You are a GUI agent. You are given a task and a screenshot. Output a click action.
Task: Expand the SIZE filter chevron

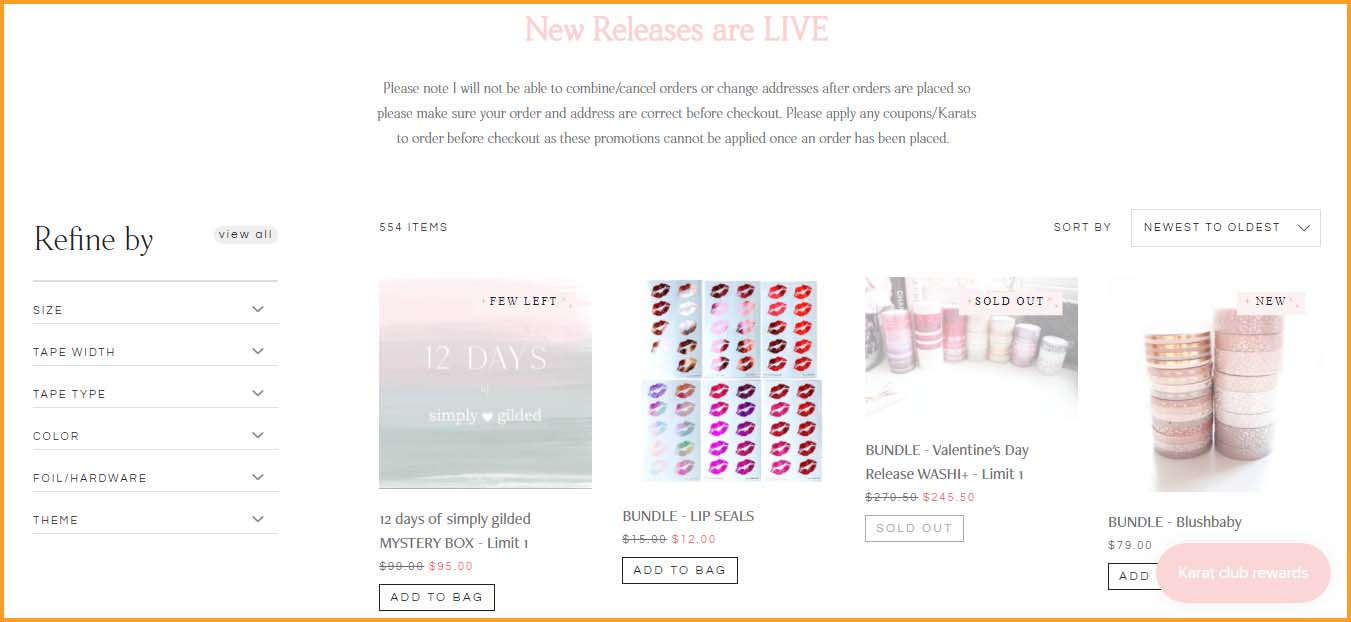pos(258,309)
